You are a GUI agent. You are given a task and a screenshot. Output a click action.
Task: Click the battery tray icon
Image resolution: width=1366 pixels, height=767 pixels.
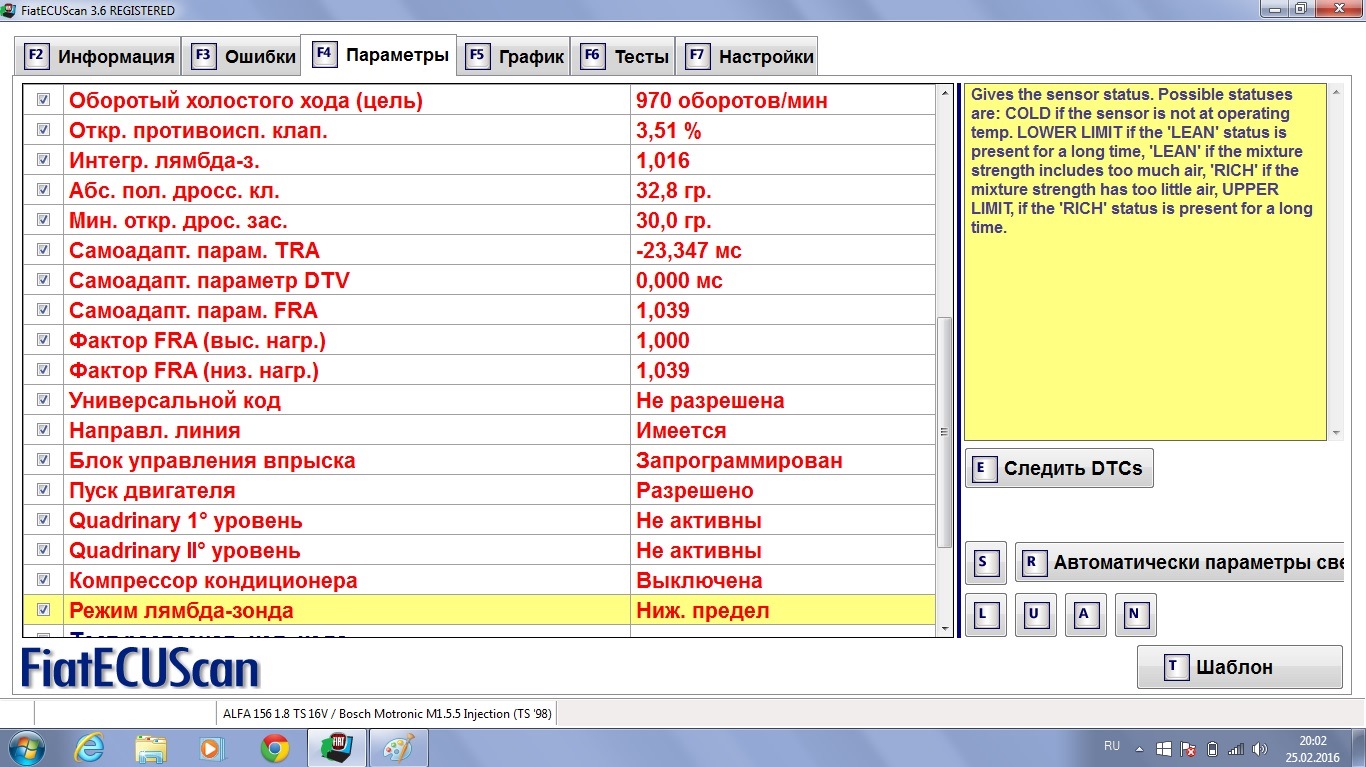click(x=1213, y=748)
